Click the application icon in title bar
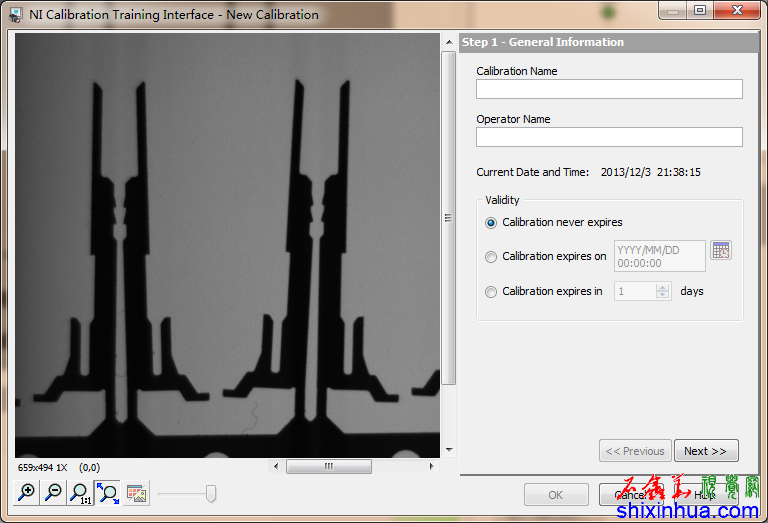This screenshot has height=523, width=768. [15, 15]
